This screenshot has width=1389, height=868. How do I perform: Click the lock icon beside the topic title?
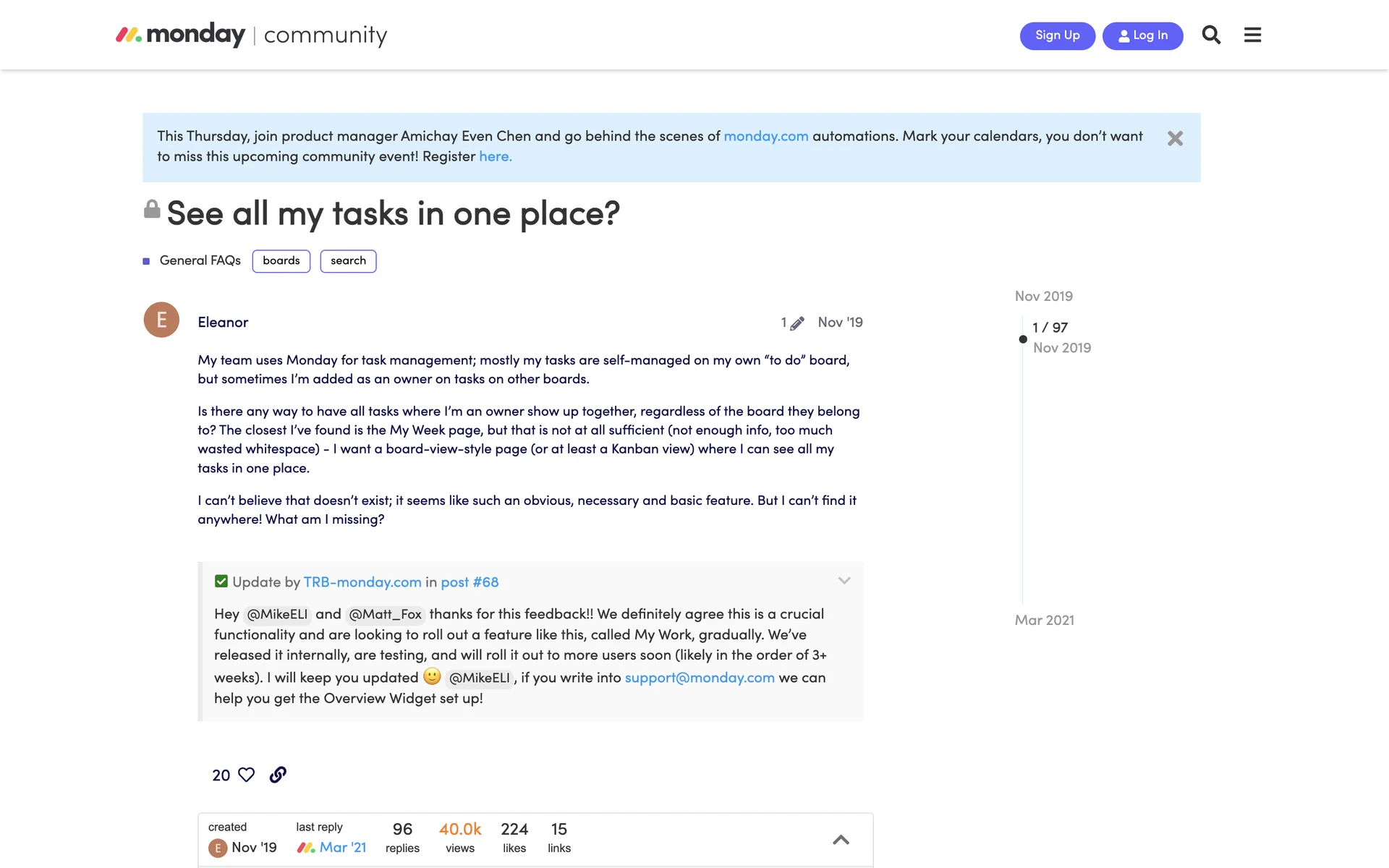152,208
